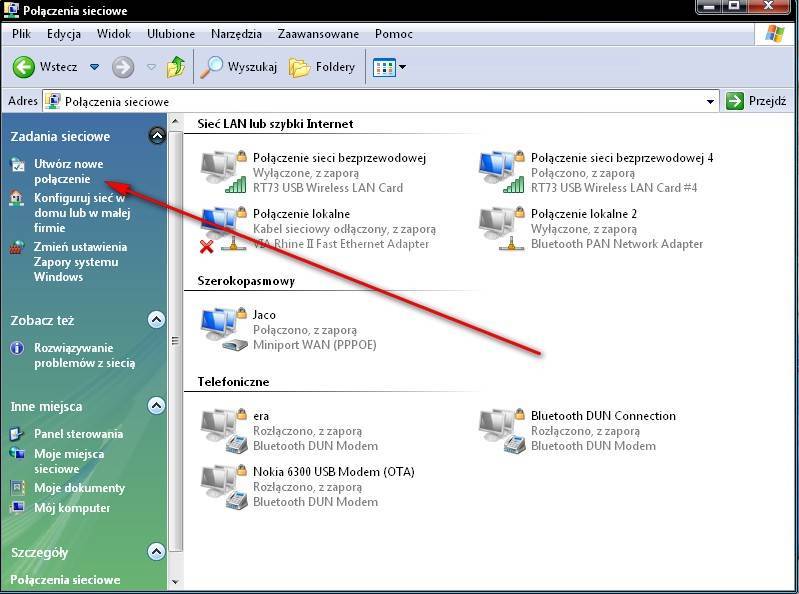
Task: Collapse the Zobacz też section
Action: 156,319
